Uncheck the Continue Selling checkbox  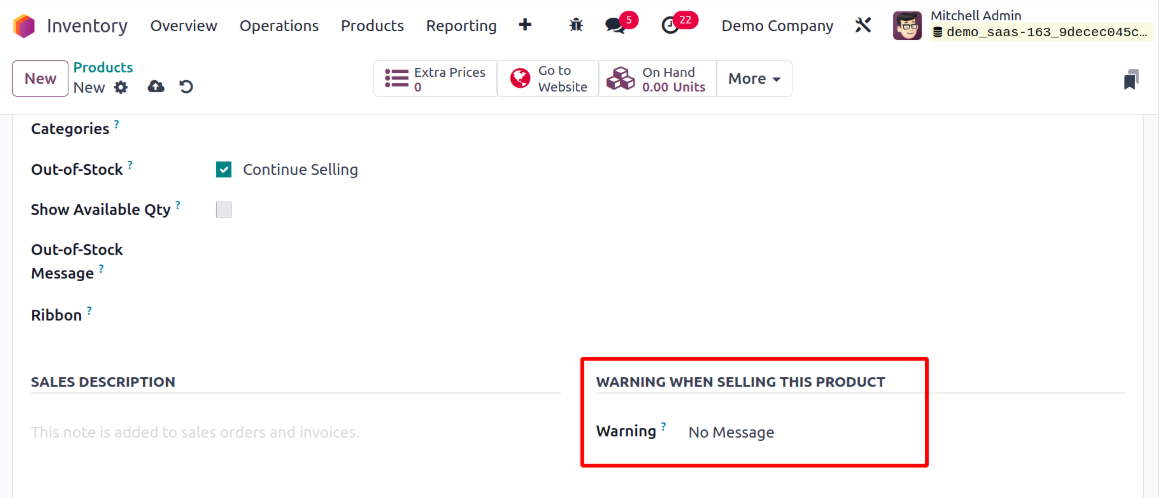click(x=224, y=170)
